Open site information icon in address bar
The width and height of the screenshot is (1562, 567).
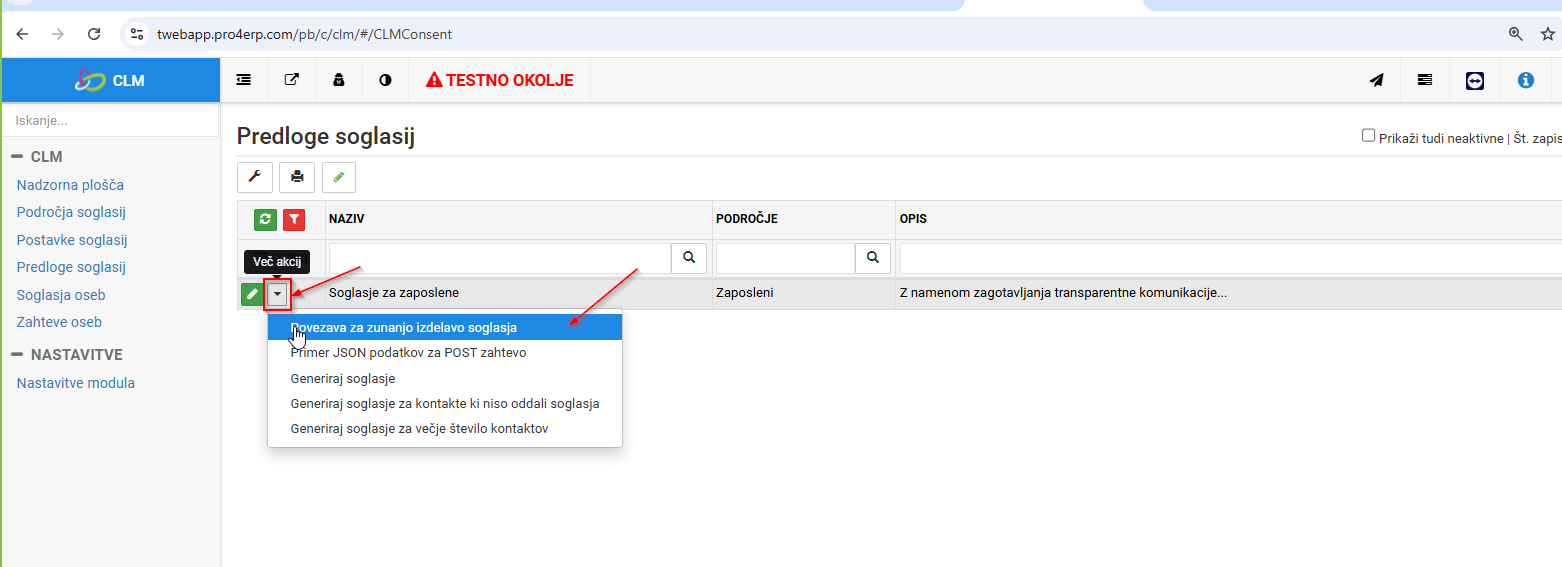138,34
